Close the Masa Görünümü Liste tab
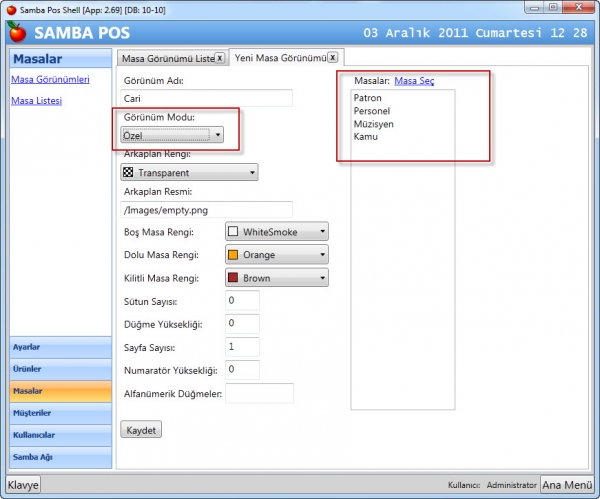 coord(220,58)
